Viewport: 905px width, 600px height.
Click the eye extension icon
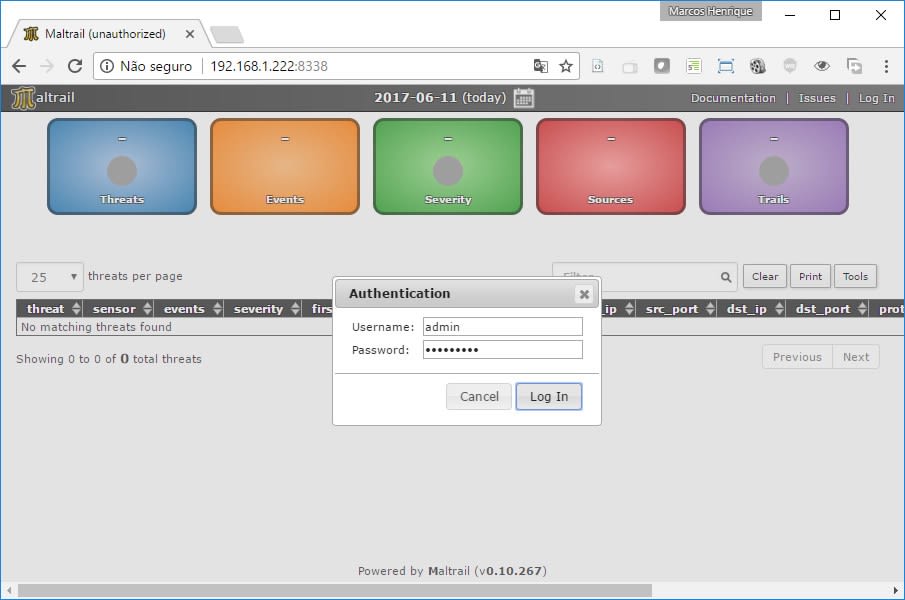click(822, 66)
